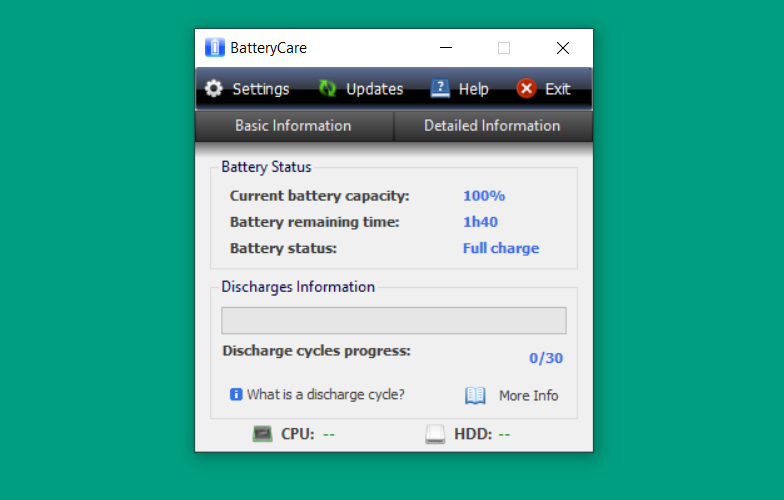
Task: Open the More Info link
Action: [x=528, y=396]
